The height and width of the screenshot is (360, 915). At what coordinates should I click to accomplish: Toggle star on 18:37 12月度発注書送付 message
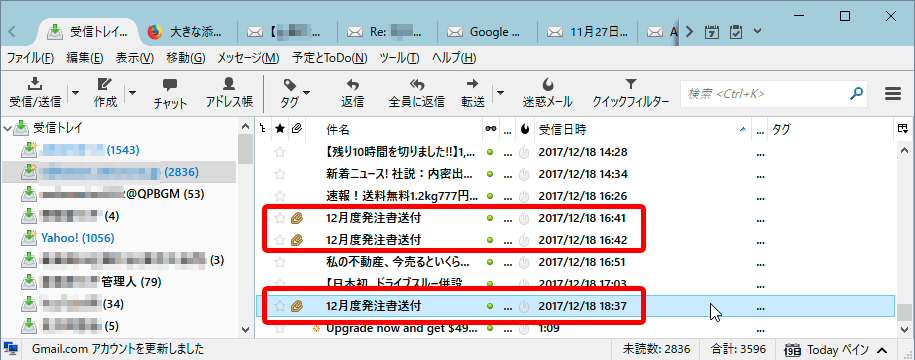[280, 306]
